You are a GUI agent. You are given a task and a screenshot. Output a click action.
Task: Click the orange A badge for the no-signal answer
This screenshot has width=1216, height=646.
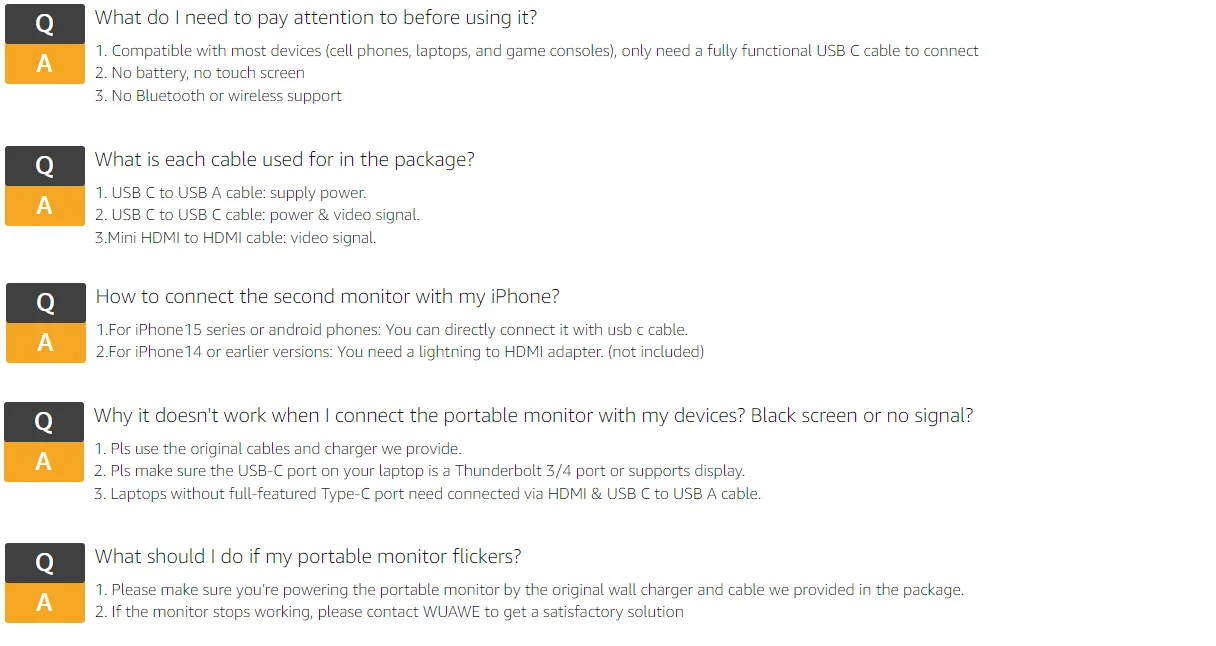pyautogui.click(x=44, y=462)
